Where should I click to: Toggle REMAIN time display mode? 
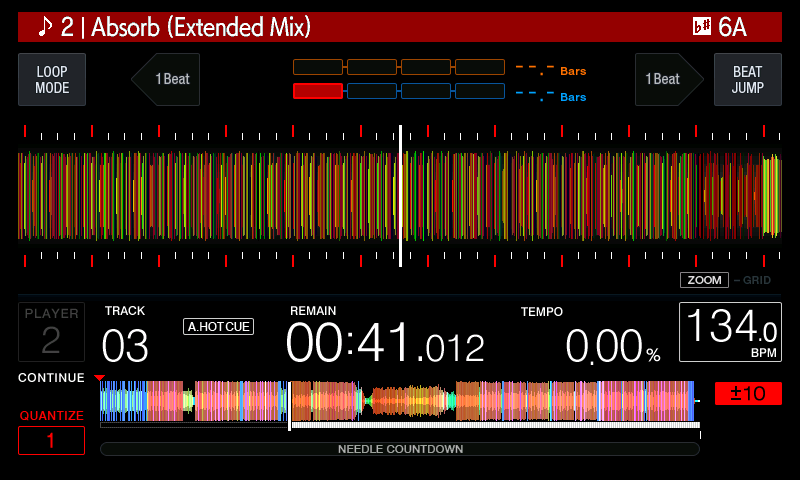(x=313, y=311)
